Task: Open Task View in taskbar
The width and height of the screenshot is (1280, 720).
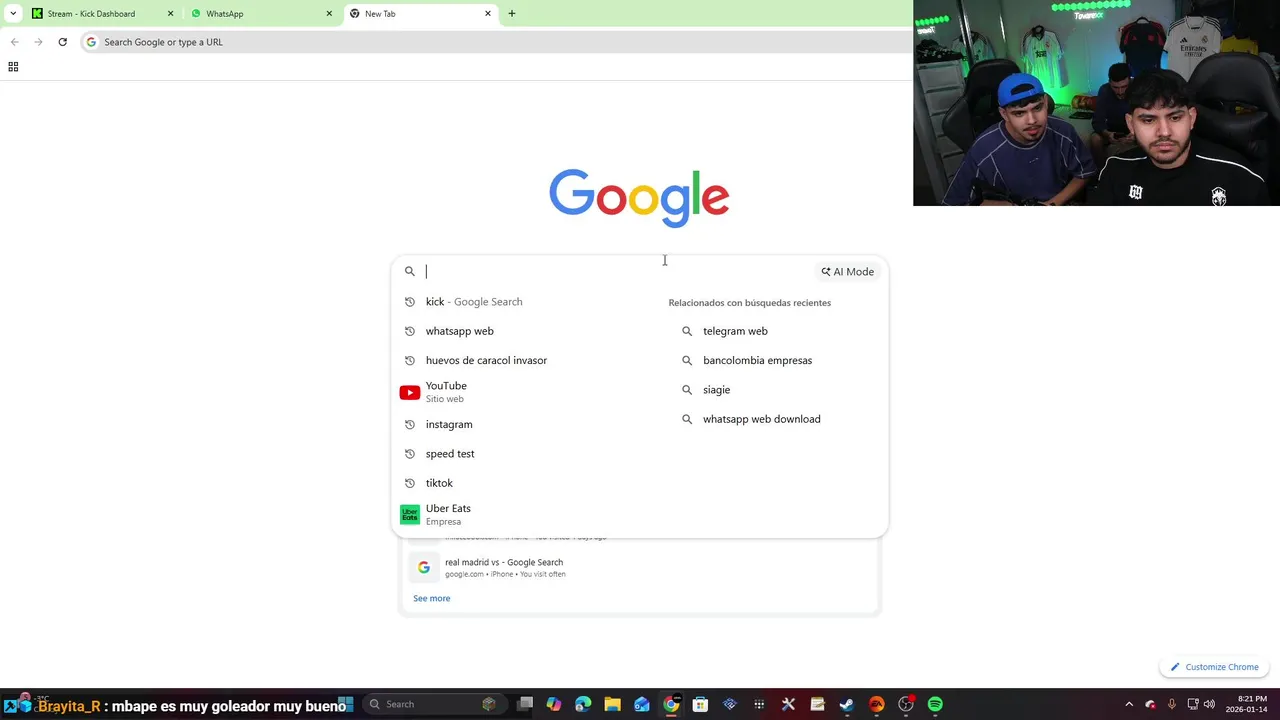Action: [525, 704]
